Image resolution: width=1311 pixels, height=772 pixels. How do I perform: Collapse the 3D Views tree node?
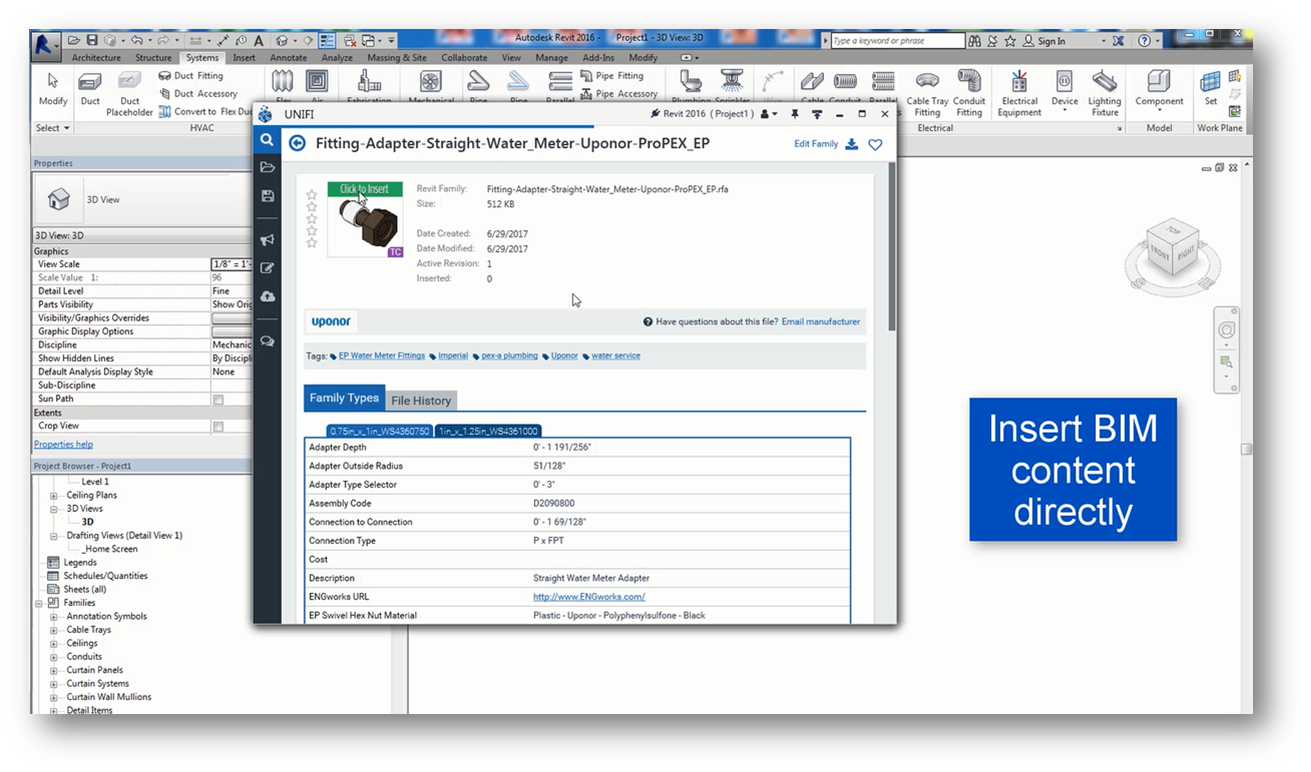[54, 509]
